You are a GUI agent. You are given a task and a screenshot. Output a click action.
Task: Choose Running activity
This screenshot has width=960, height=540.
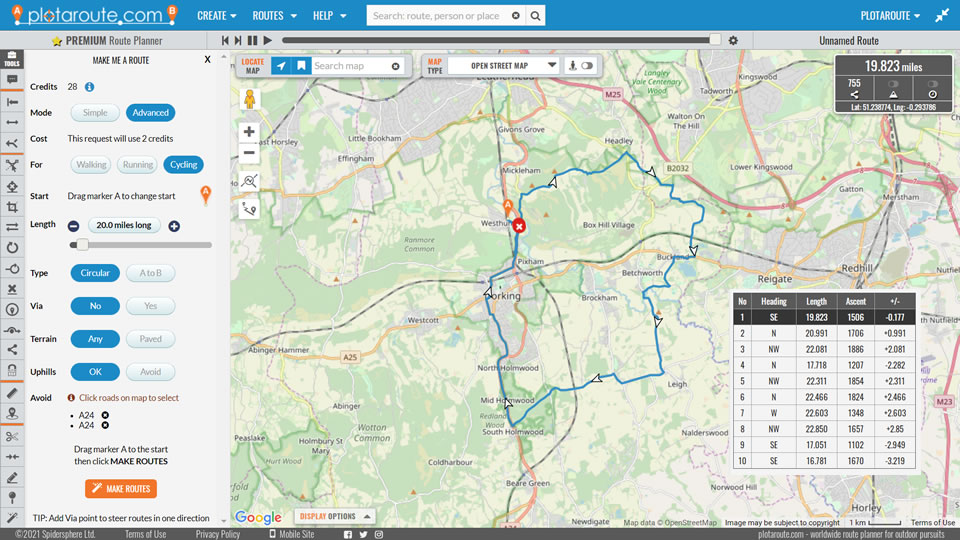tap(138, 165)
